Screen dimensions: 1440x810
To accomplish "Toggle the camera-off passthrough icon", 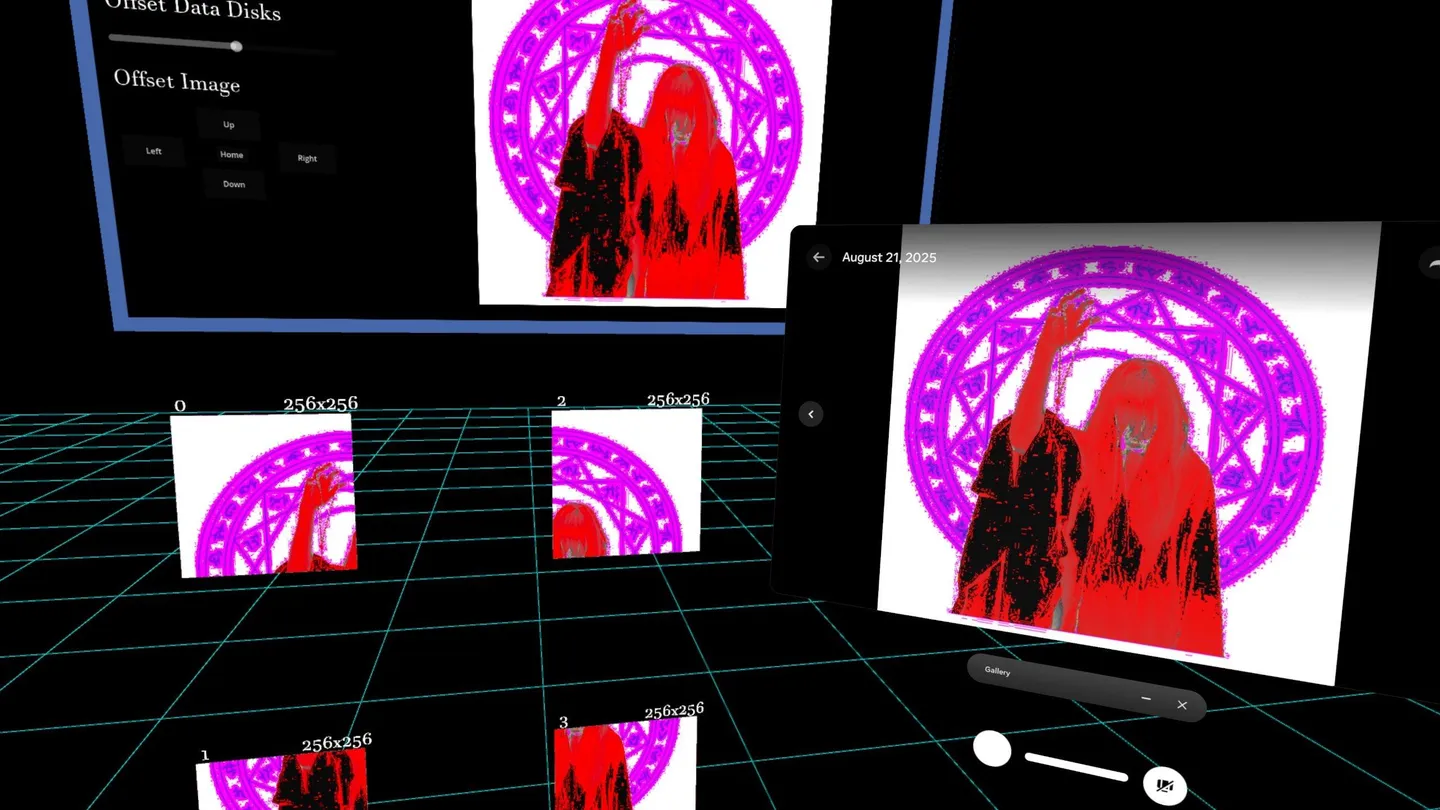I will click(1164, 785).
